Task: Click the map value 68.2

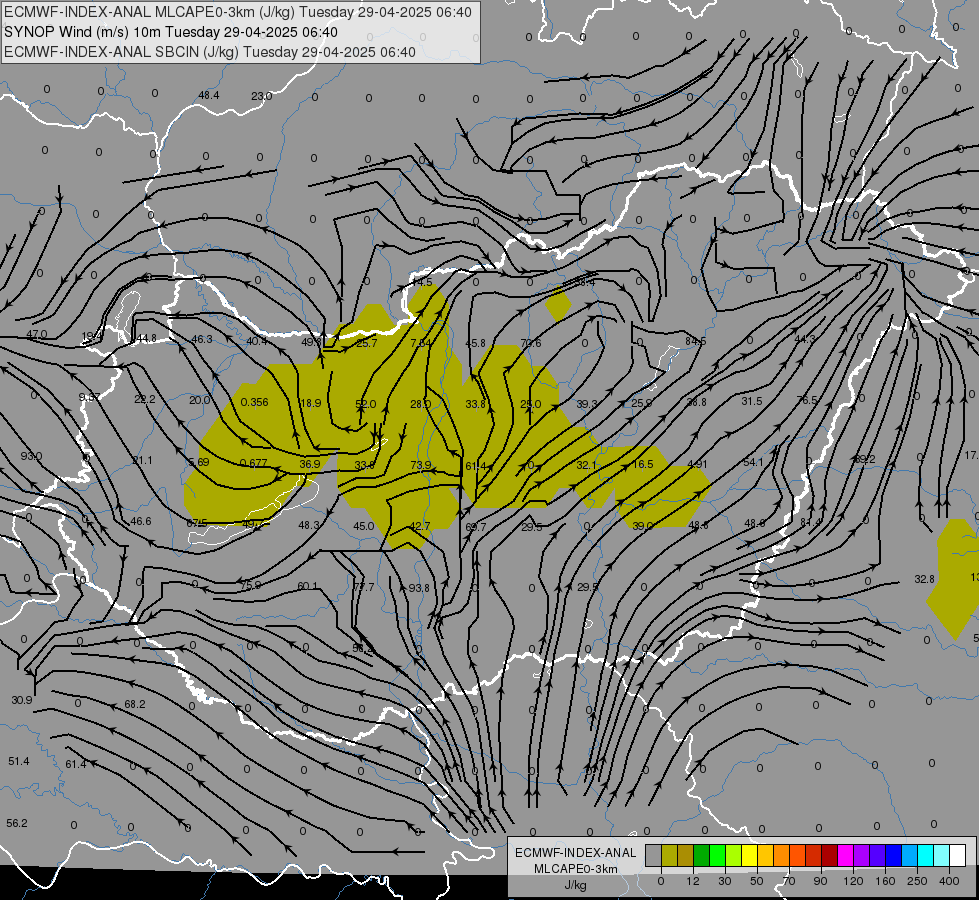Action: (135, 704)
